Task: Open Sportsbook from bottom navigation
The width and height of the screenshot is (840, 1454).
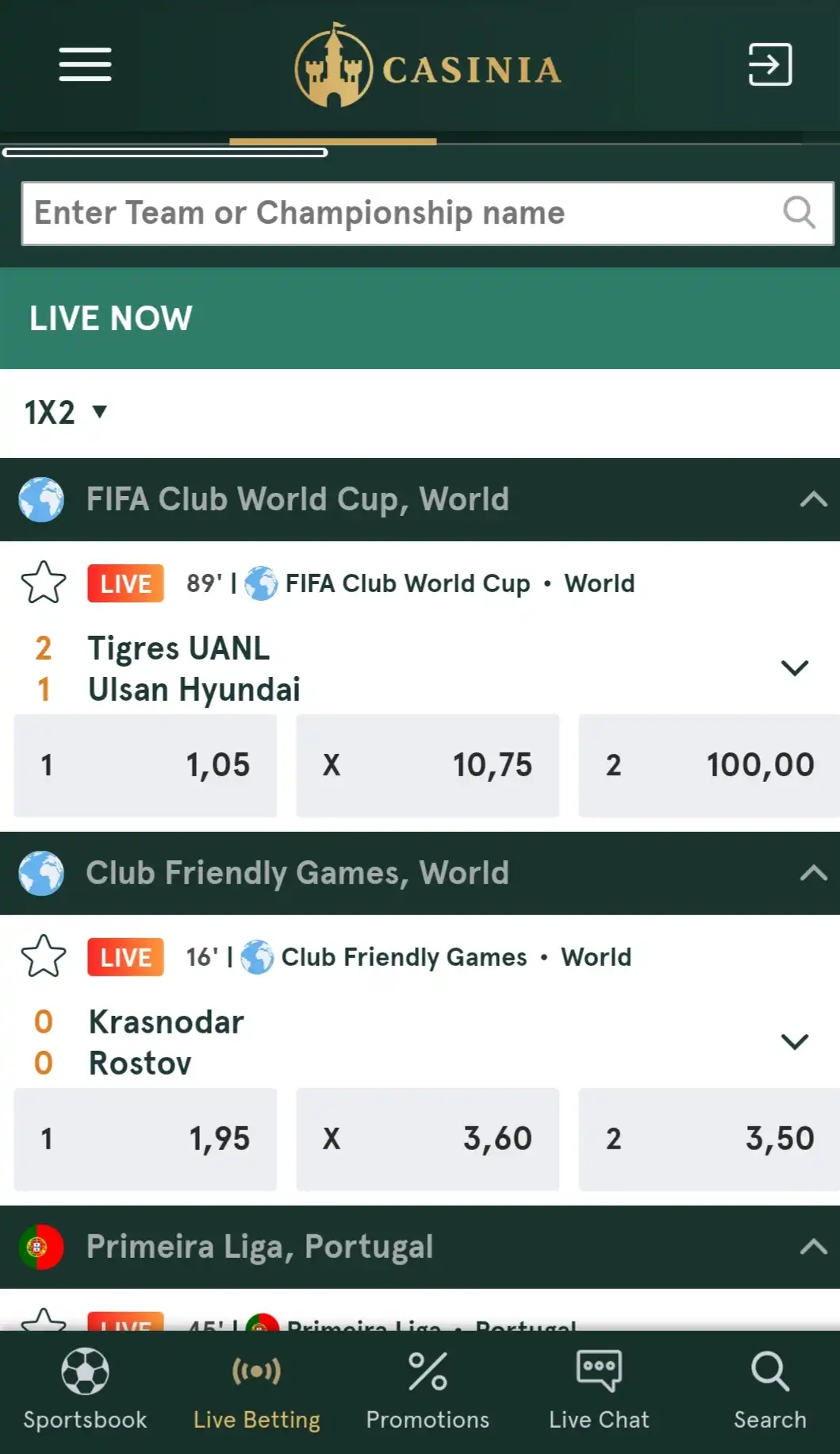Action: [x=85, y=1391]
